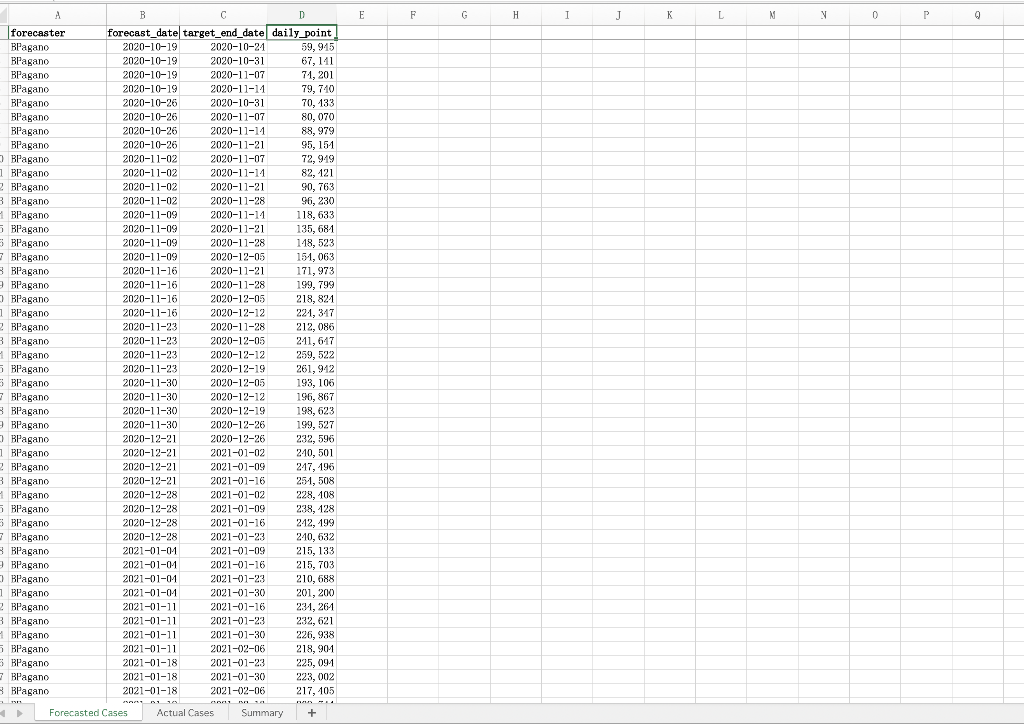Click the daily_point header cell

pos(302,32)
